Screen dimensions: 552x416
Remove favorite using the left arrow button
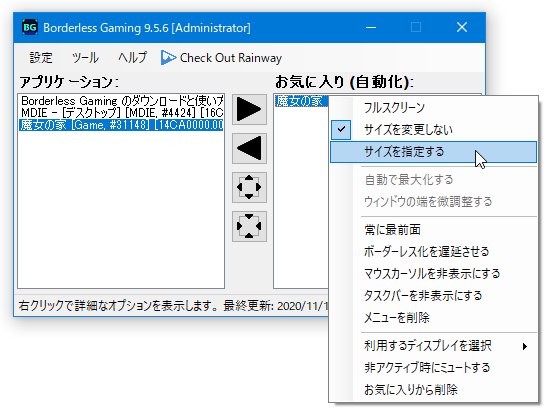pos(249,148)
